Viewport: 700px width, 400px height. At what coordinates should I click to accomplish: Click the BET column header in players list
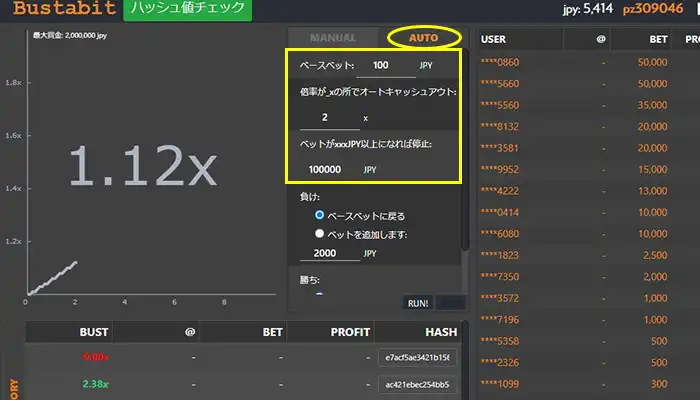pos(658,39)
